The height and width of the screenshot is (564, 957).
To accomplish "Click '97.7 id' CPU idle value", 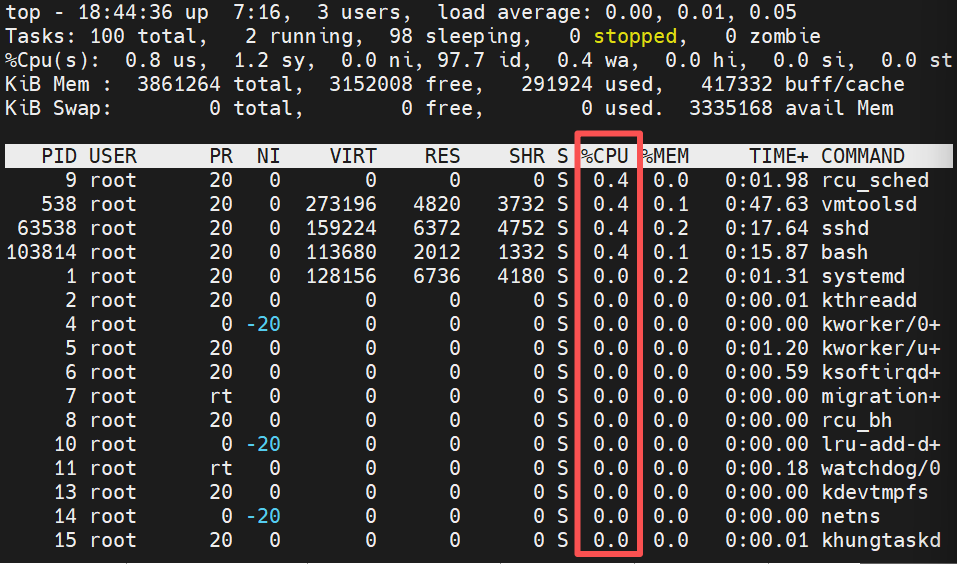I will [485, 60].
